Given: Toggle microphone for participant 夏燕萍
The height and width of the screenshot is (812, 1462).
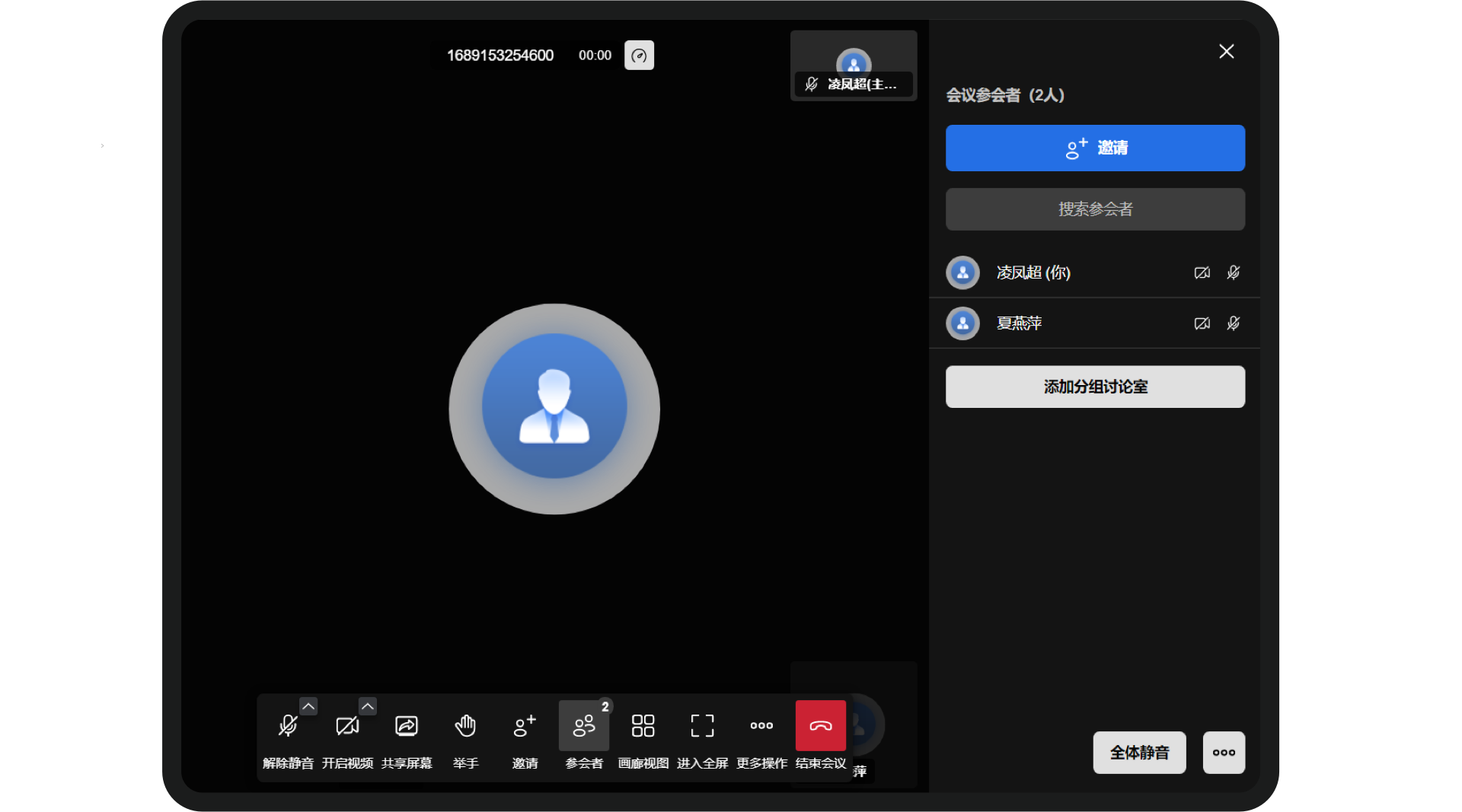Looking at the screenshot, I should (1234, 323).
